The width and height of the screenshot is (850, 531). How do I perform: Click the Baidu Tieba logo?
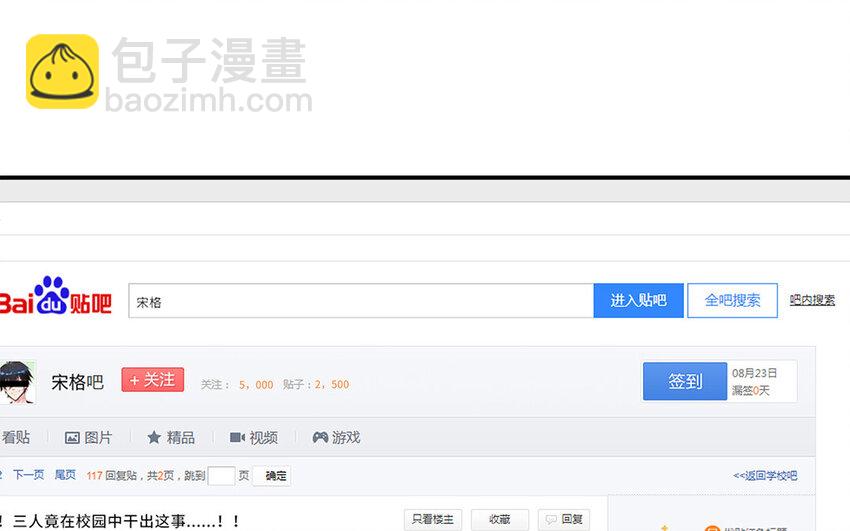55,296
